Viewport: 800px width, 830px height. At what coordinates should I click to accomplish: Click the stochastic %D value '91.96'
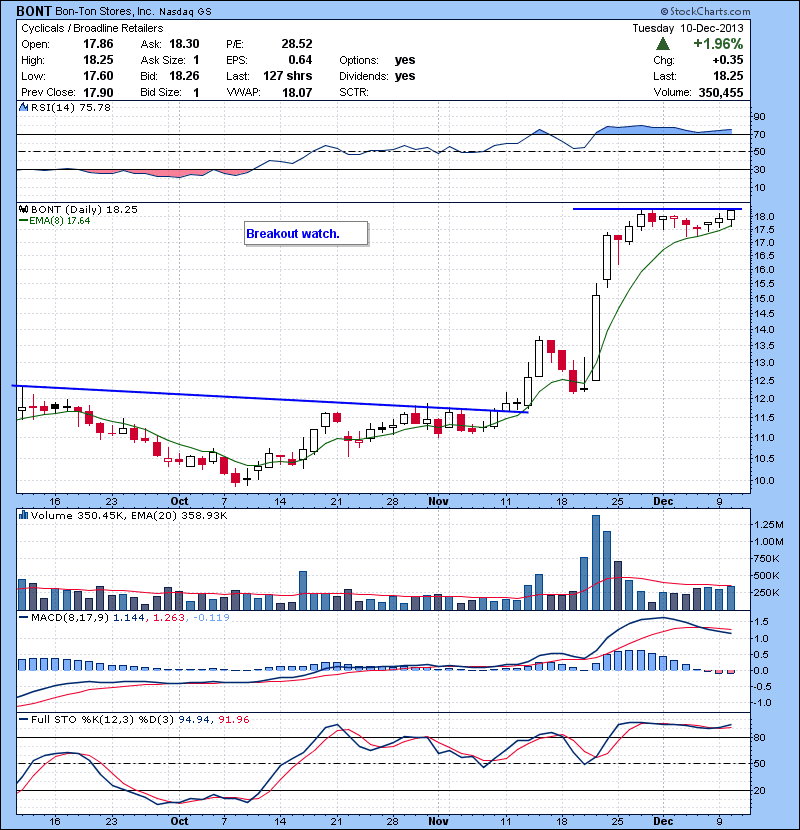234,720
